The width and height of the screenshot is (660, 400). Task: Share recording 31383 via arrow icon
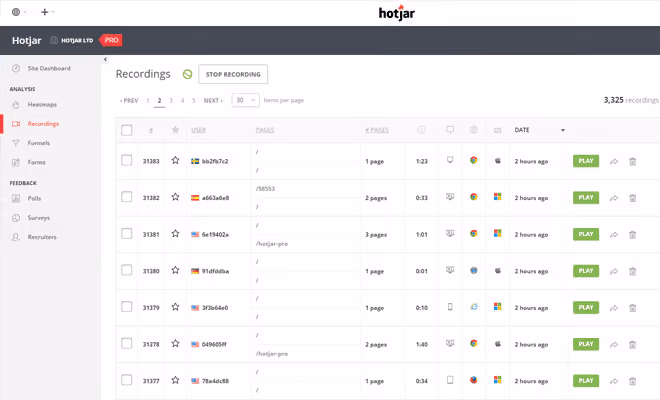(x=614, y=161)
